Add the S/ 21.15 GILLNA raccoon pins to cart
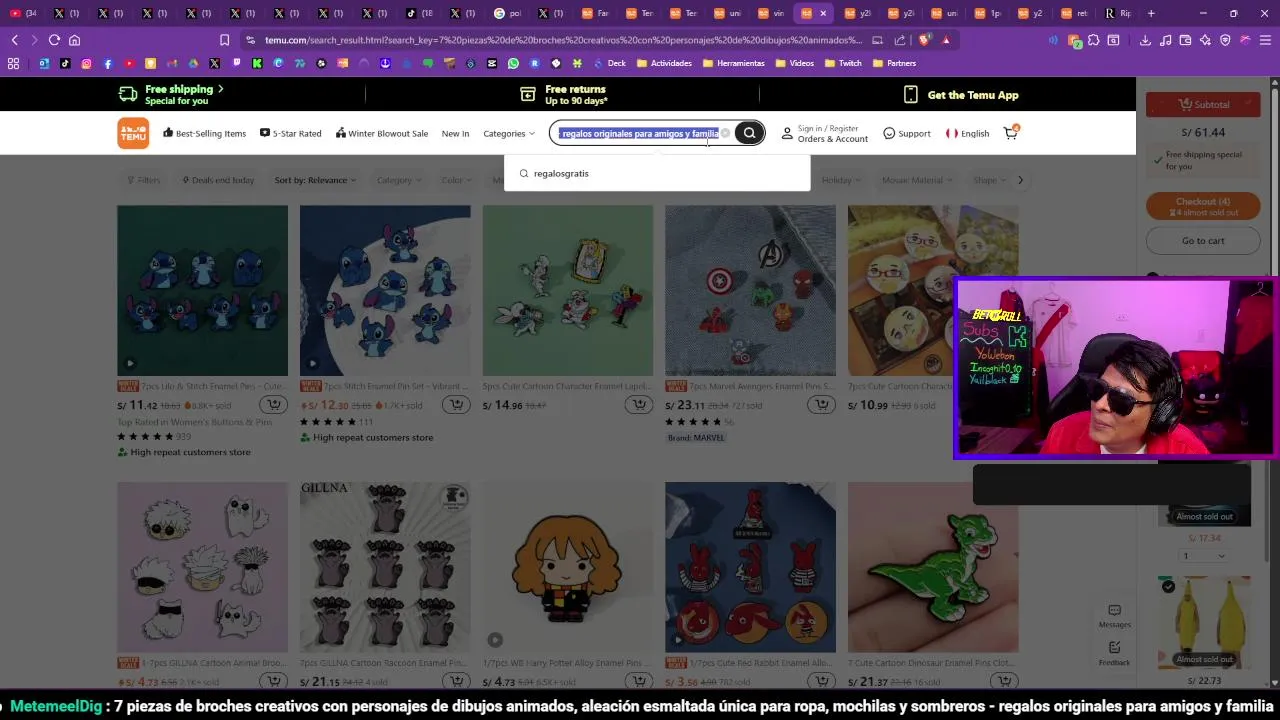Viewport: 1280px width, 720px height. (456, 682)
